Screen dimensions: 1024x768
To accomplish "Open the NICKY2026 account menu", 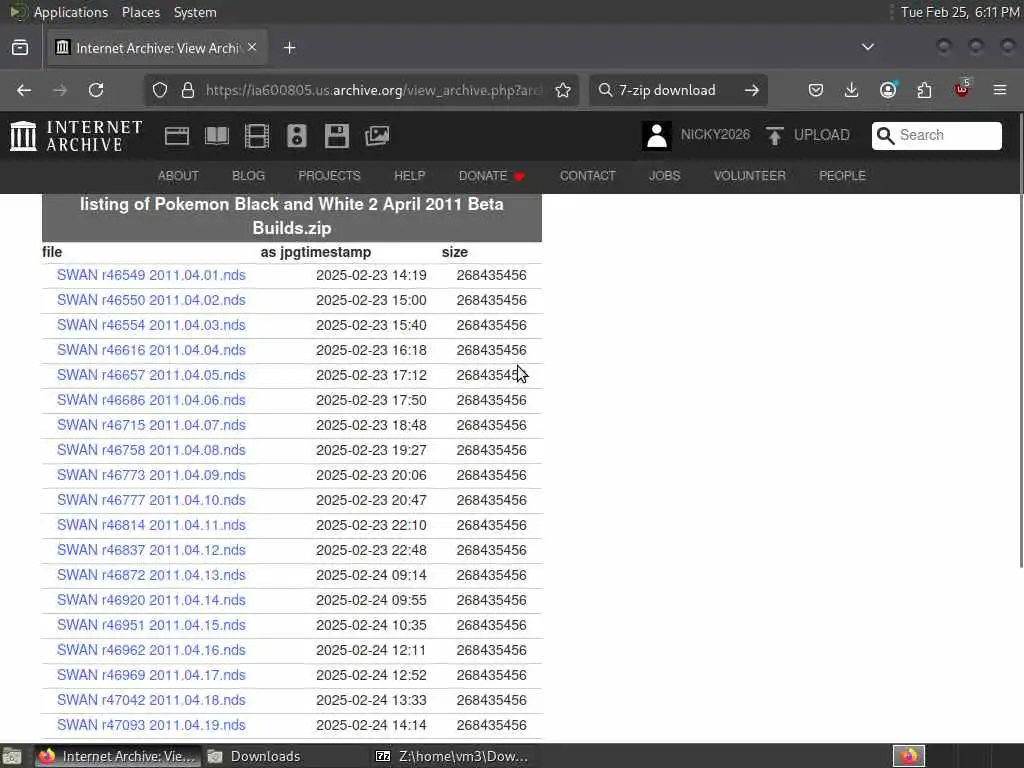I will pos(715,135).
